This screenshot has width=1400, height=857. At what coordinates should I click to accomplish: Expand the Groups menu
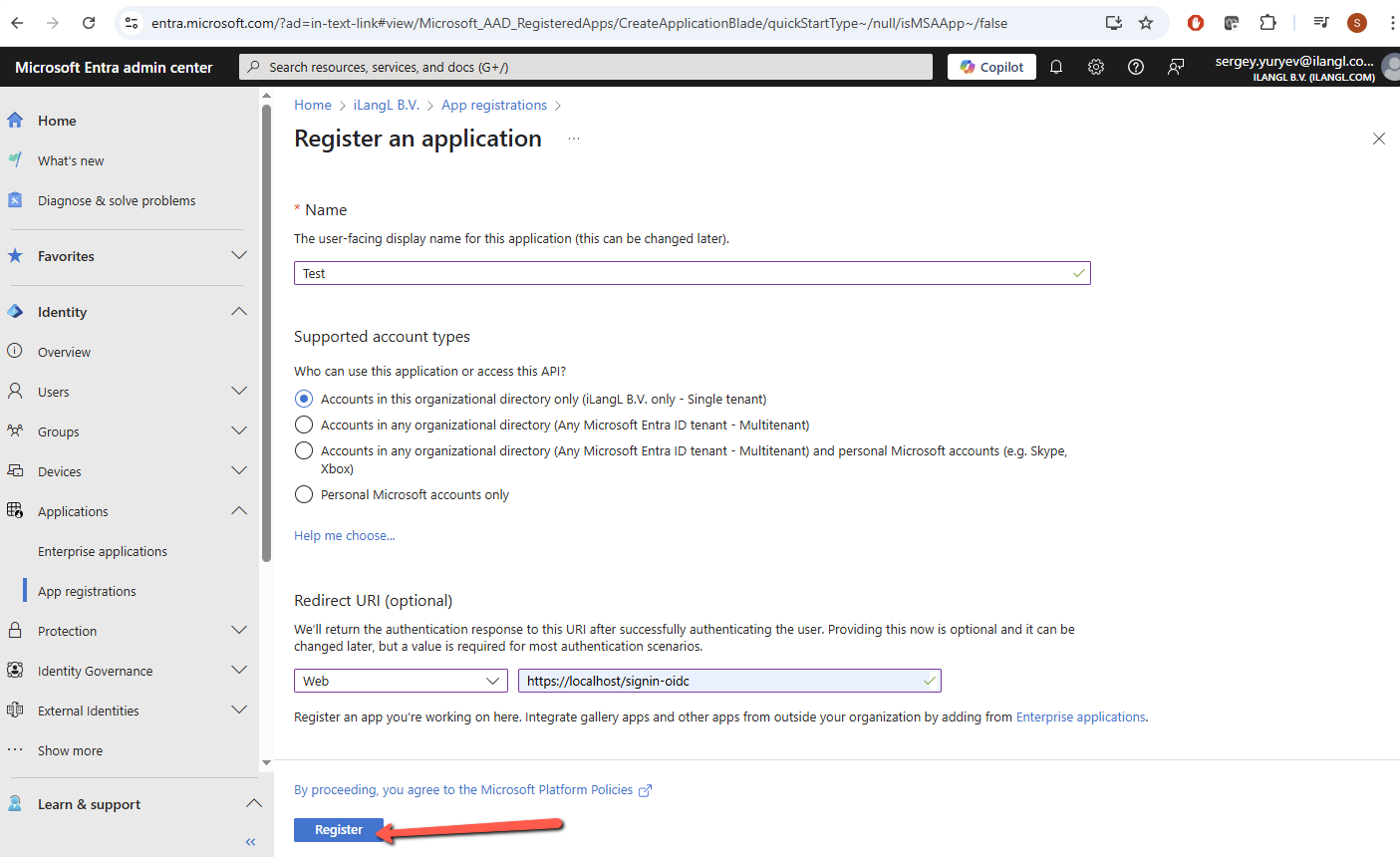(239, 431)
